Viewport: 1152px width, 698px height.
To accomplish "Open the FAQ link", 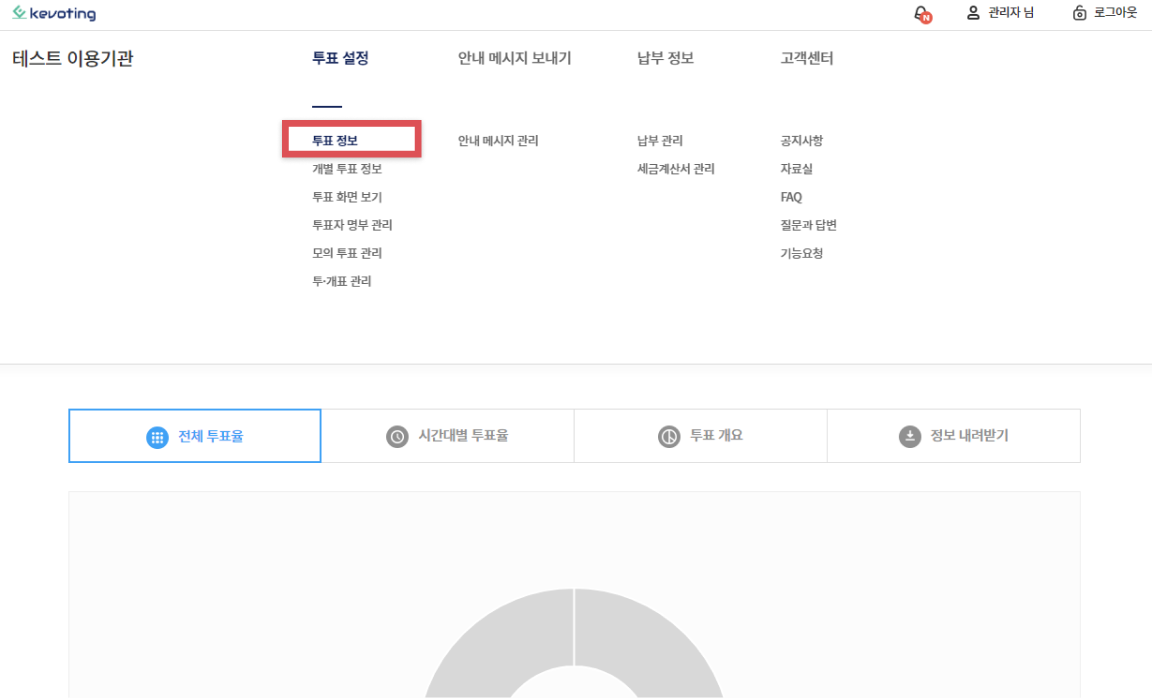I will [x=791, y=197].
